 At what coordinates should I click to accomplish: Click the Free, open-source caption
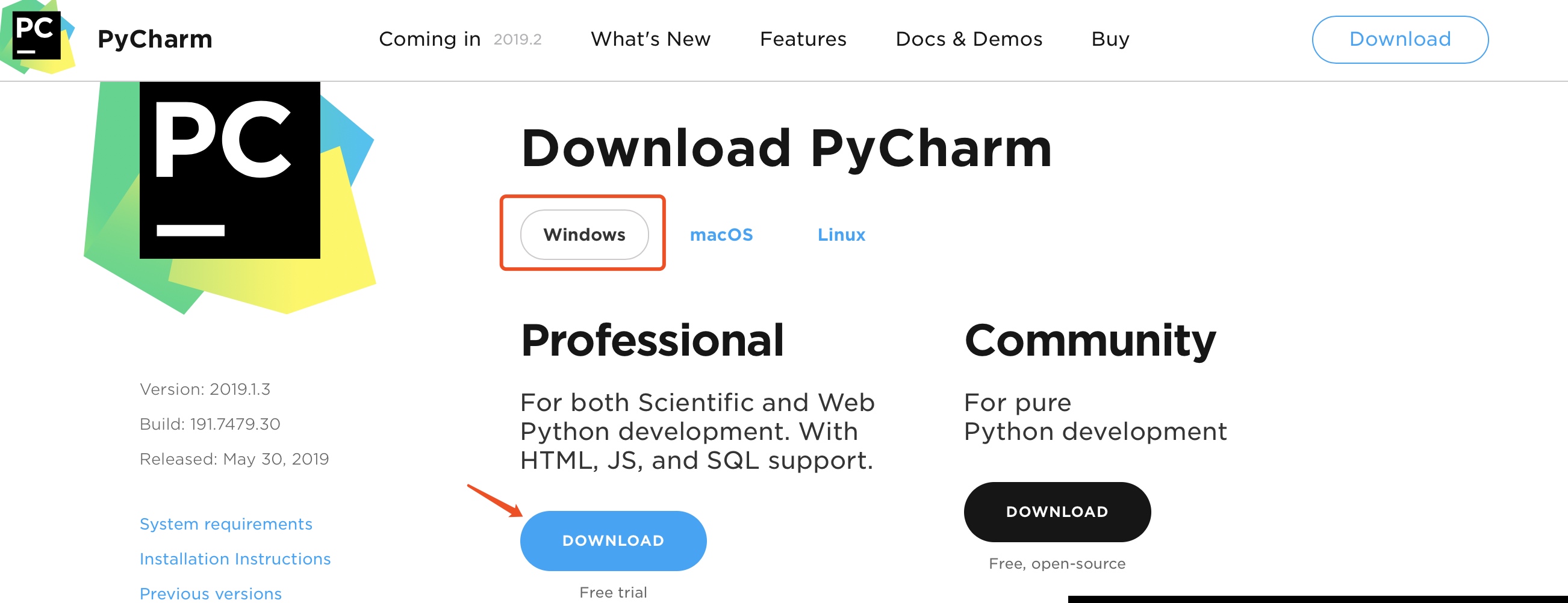(1057, 563)
